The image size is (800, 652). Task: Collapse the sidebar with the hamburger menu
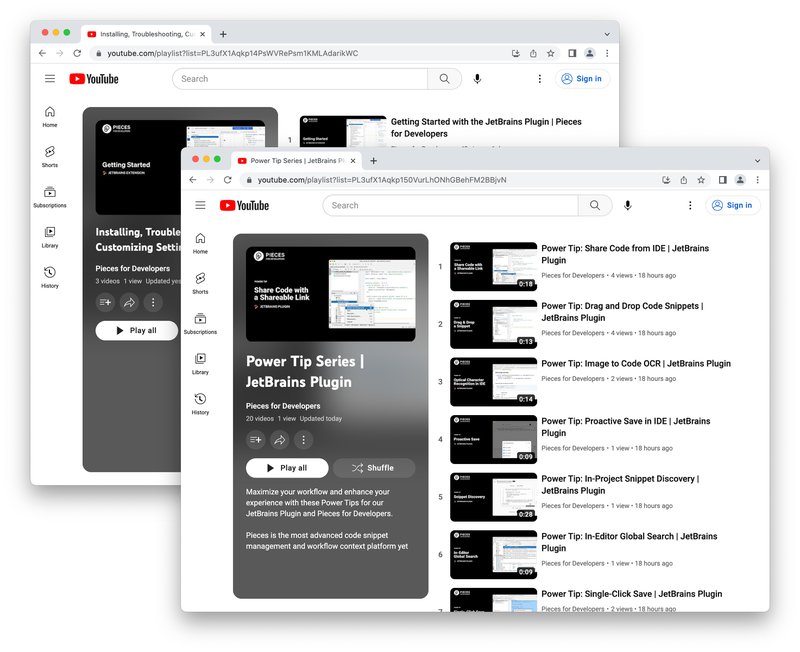pyautogui.click(x=200, y=205)
